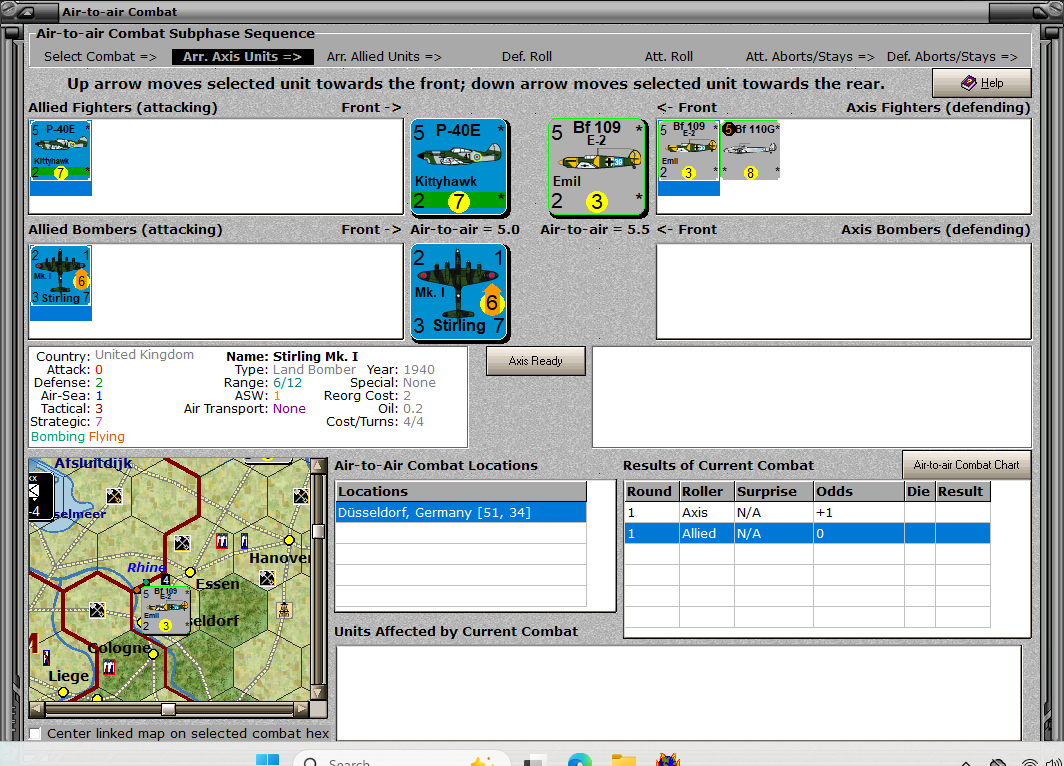
Task: Click the Cologne city label on the map
Action: 119,647
